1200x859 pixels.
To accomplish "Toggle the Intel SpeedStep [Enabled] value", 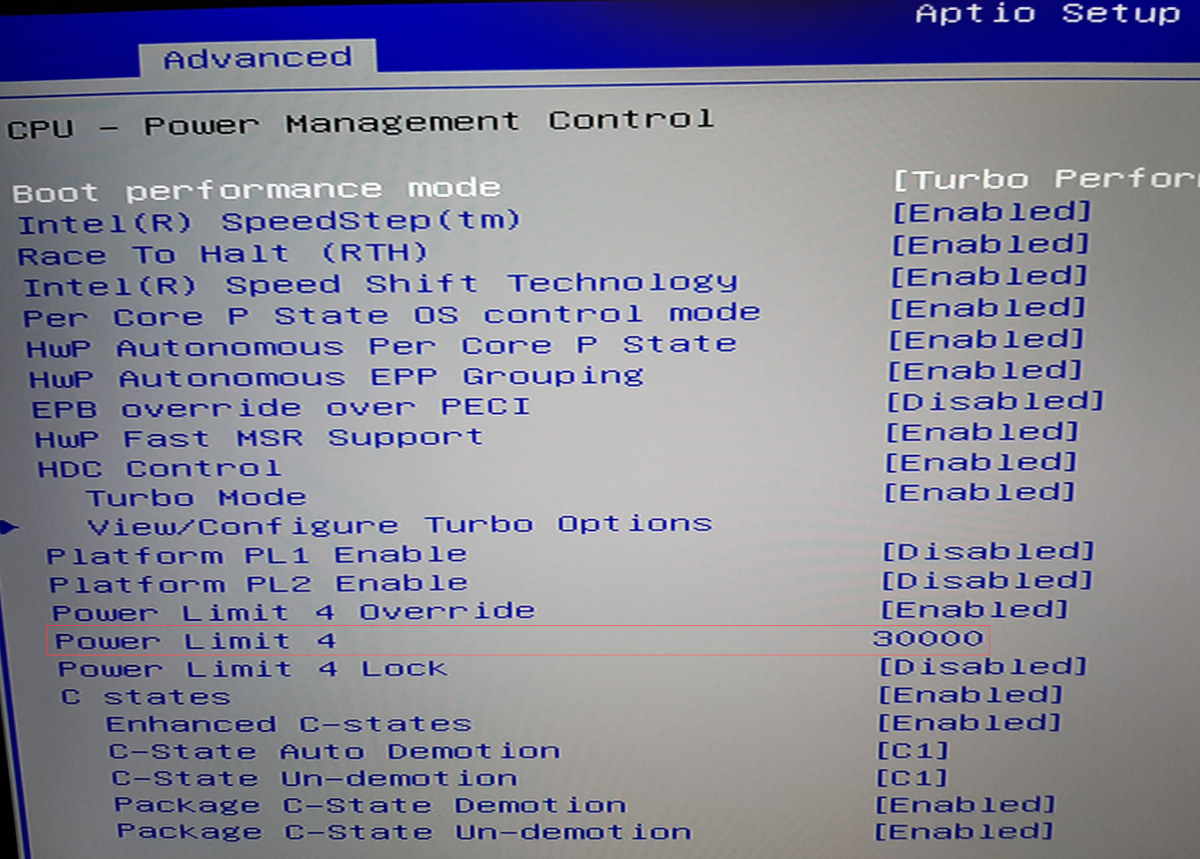I will [990, 212].
